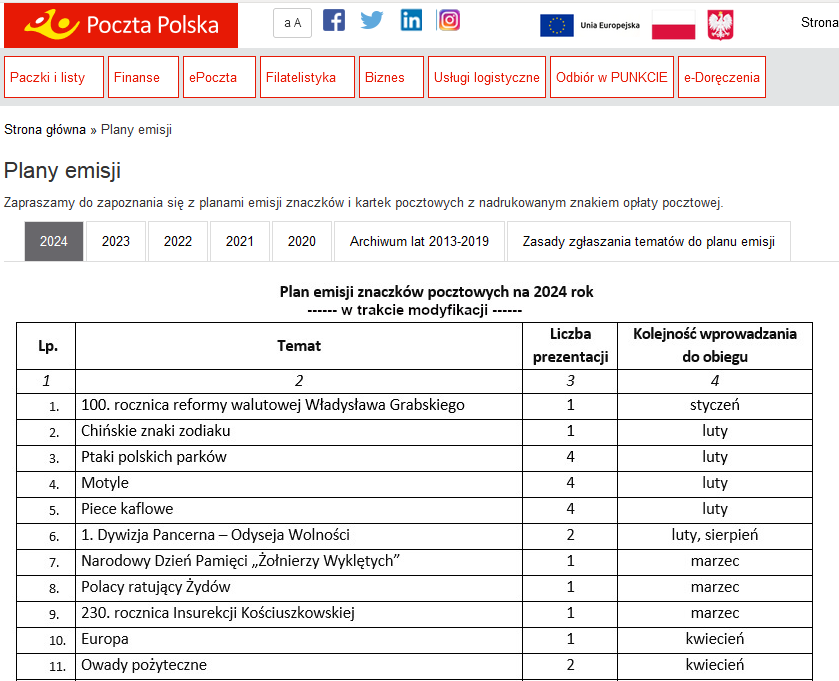Screen dimensions: 839x681
Task: Click the Polish flag icon
Action: 673,26
